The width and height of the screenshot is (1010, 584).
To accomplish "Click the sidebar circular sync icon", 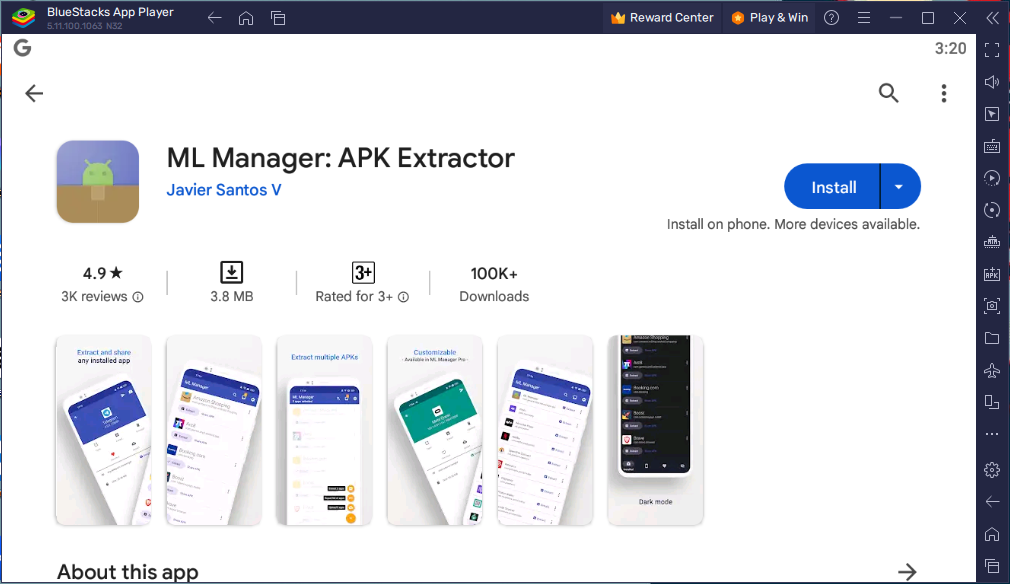I will point(992,210).
